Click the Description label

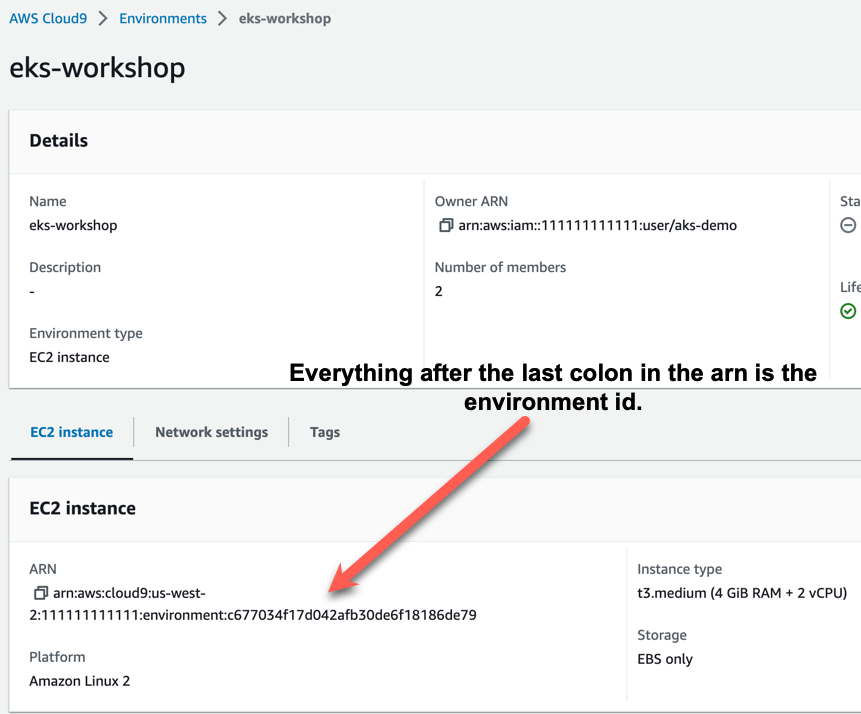(x=65, y=267)
